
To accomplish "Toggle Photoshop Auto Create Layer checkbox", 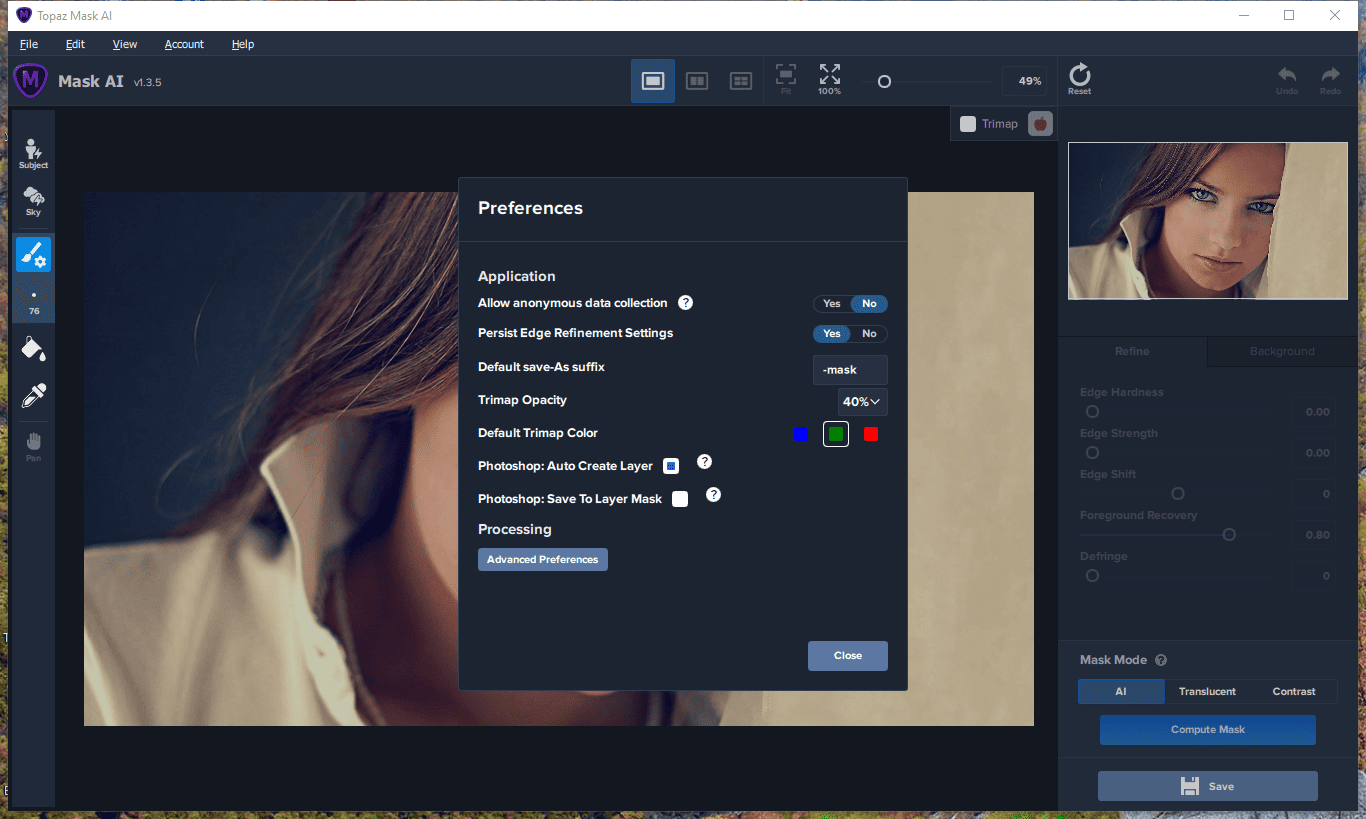I will point(671,466).
